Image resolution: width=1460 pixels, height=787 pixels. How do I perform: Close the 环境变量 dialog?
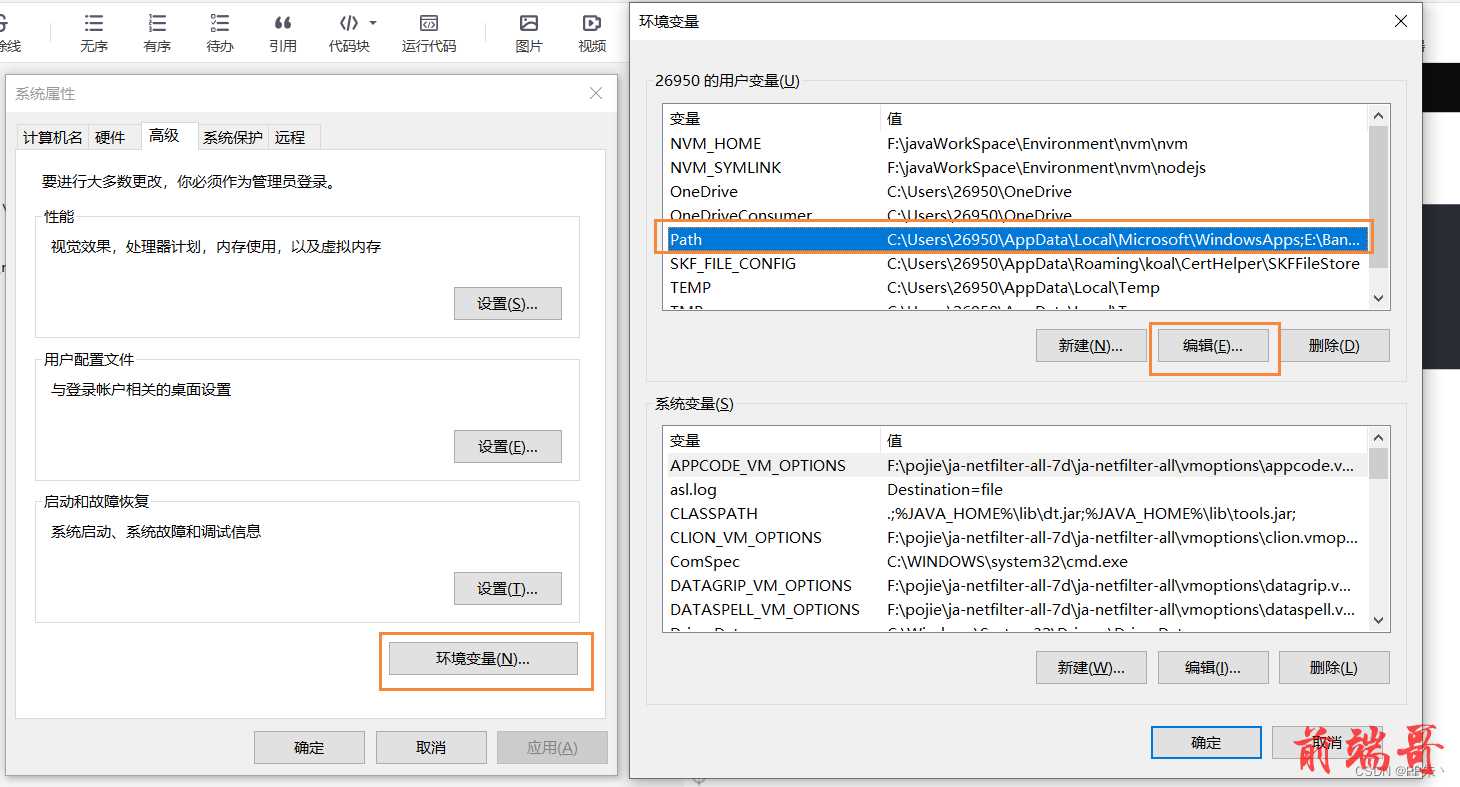pyautogui.click(x=1401, y=21)
